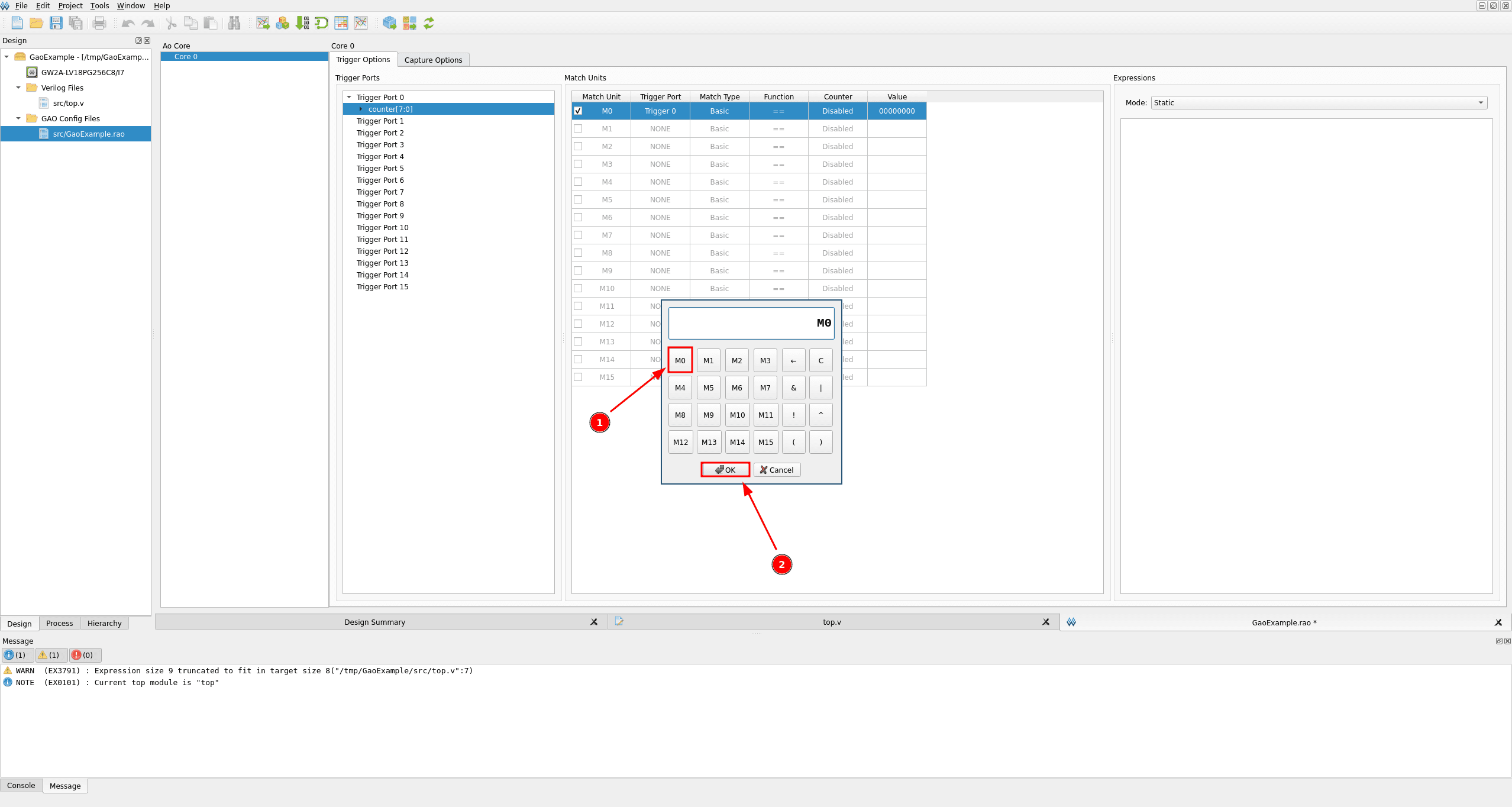Viewport: 1512px width, 807px height.
Task: Open the grid table planner icon
Action: (341, 23)
